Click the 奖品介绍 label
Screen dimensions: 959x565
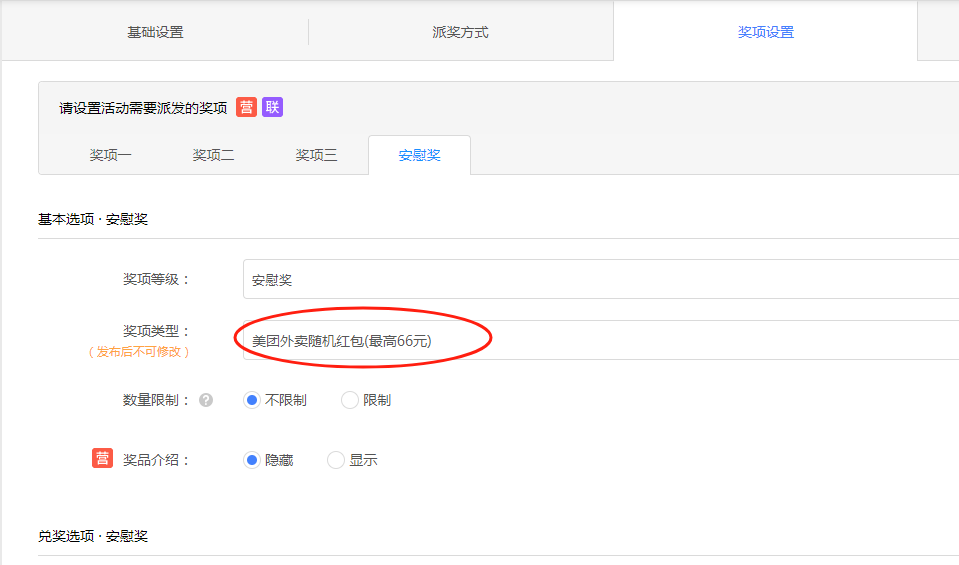tap(156, 460)
